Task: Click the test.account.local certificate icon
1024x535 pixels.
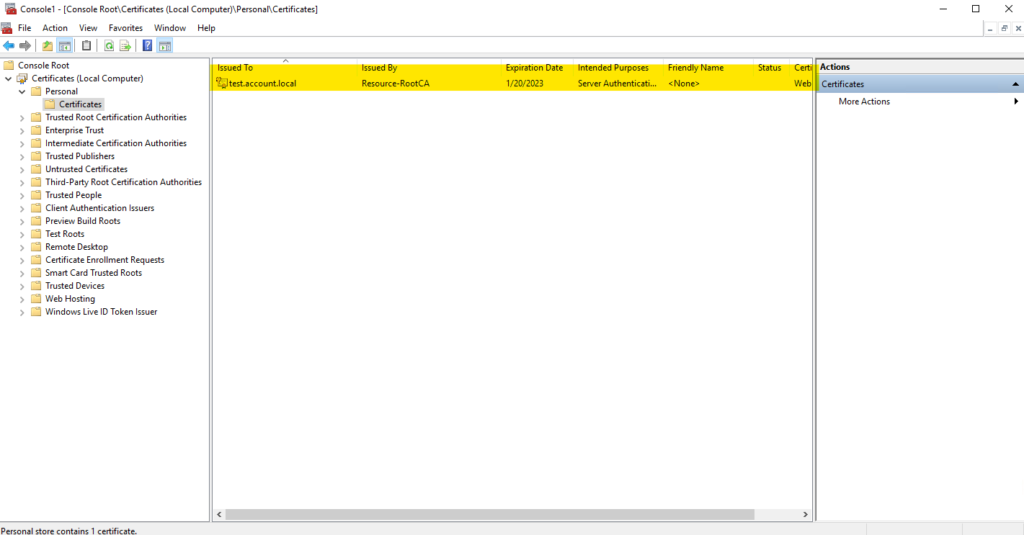Action: 222,84
